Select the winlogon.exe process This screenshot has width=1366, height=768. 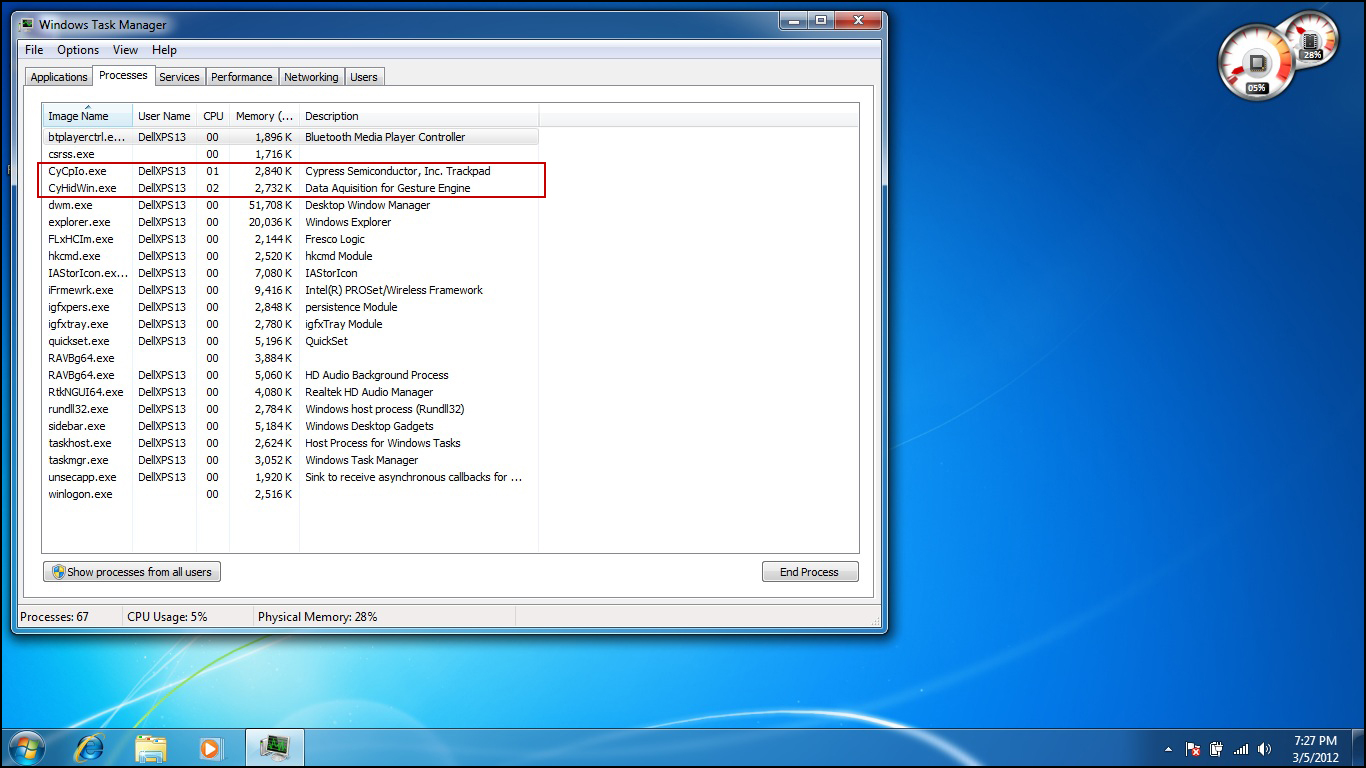point(291,494)
